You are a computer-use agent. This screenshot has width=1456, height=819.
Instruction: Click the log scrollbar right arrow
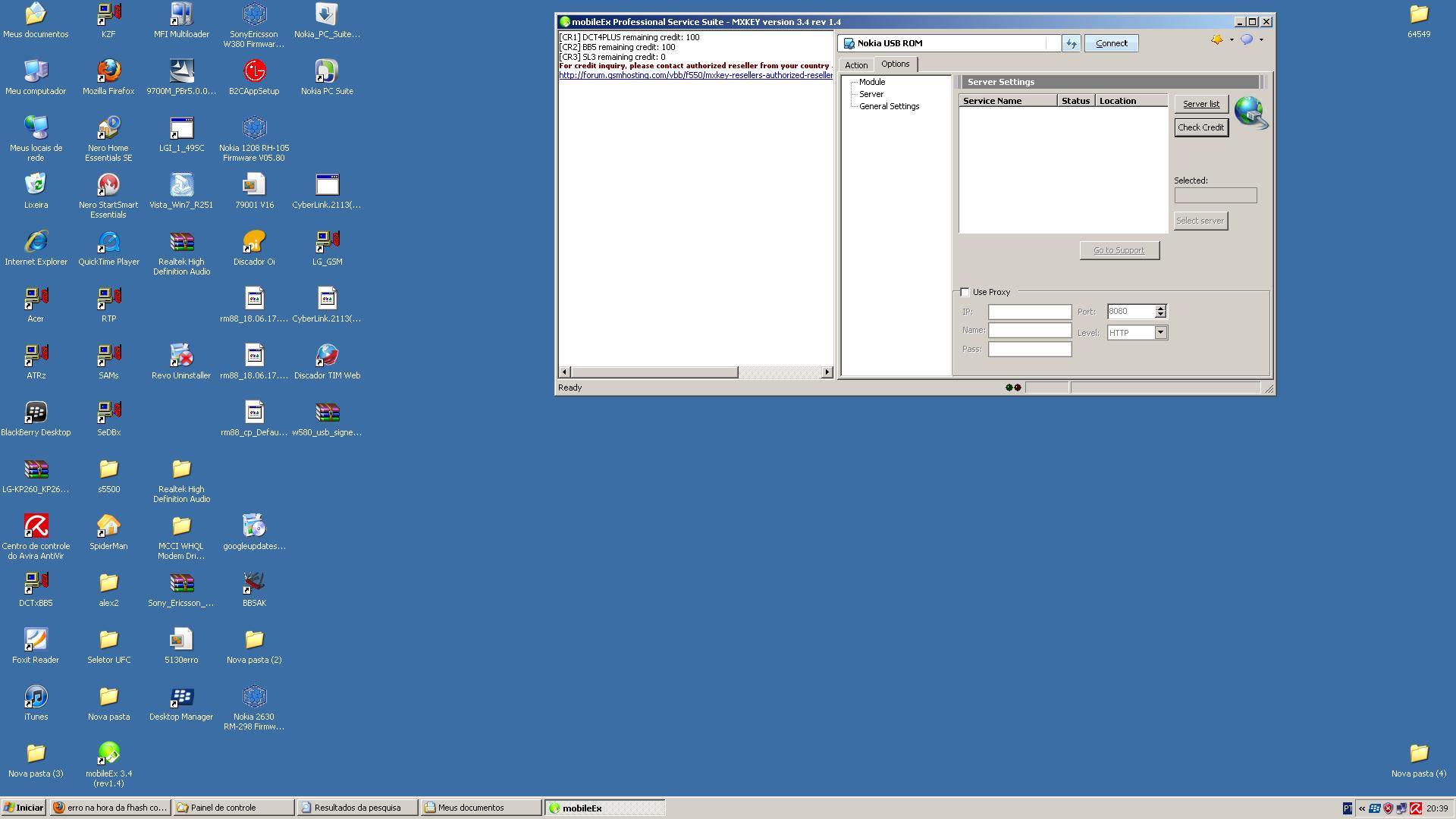(827, 372)
